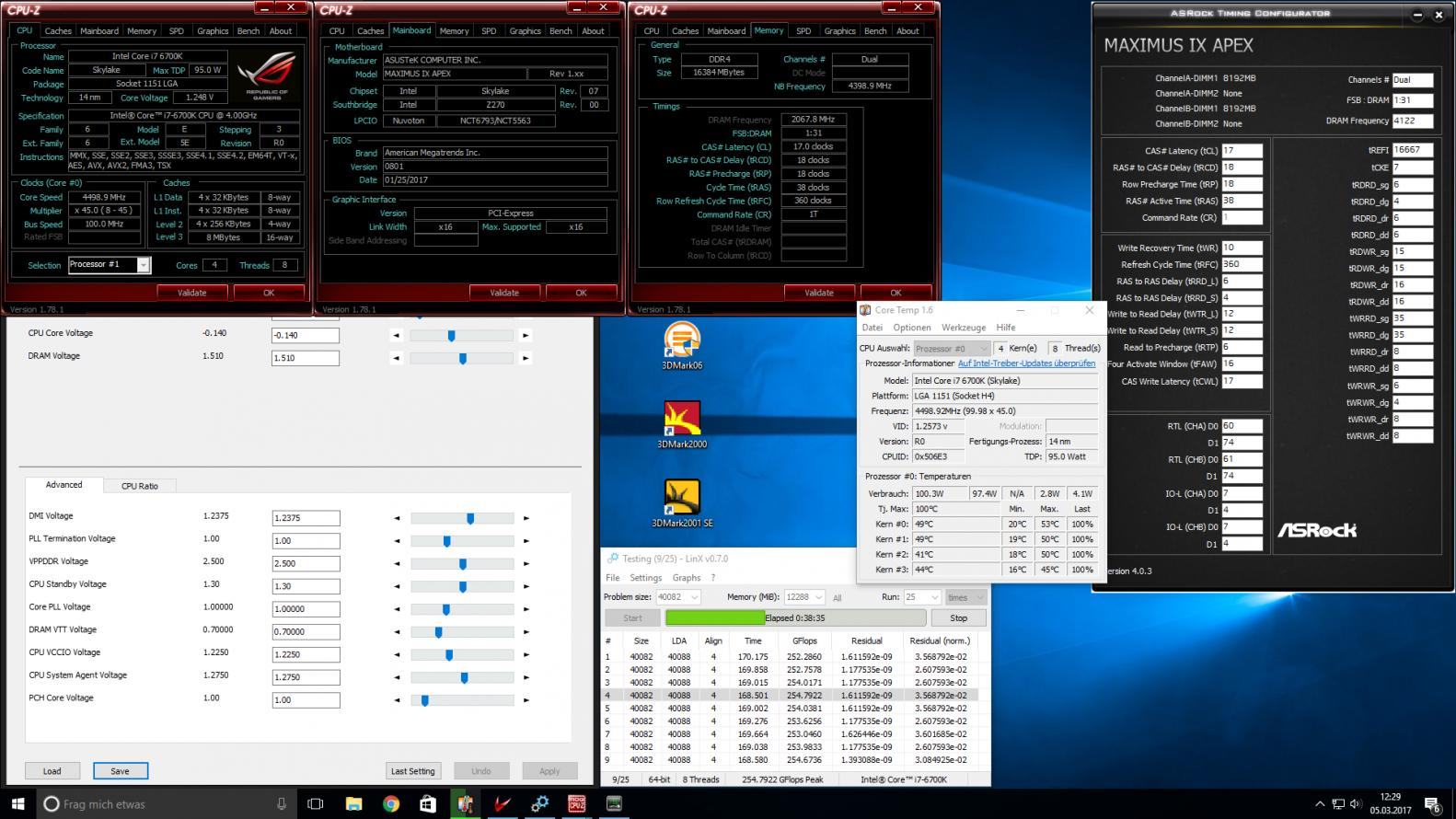Open the Windows Store taskbar icon
Viewport: 1456px width, 819px height.
(x=428, y=803)
